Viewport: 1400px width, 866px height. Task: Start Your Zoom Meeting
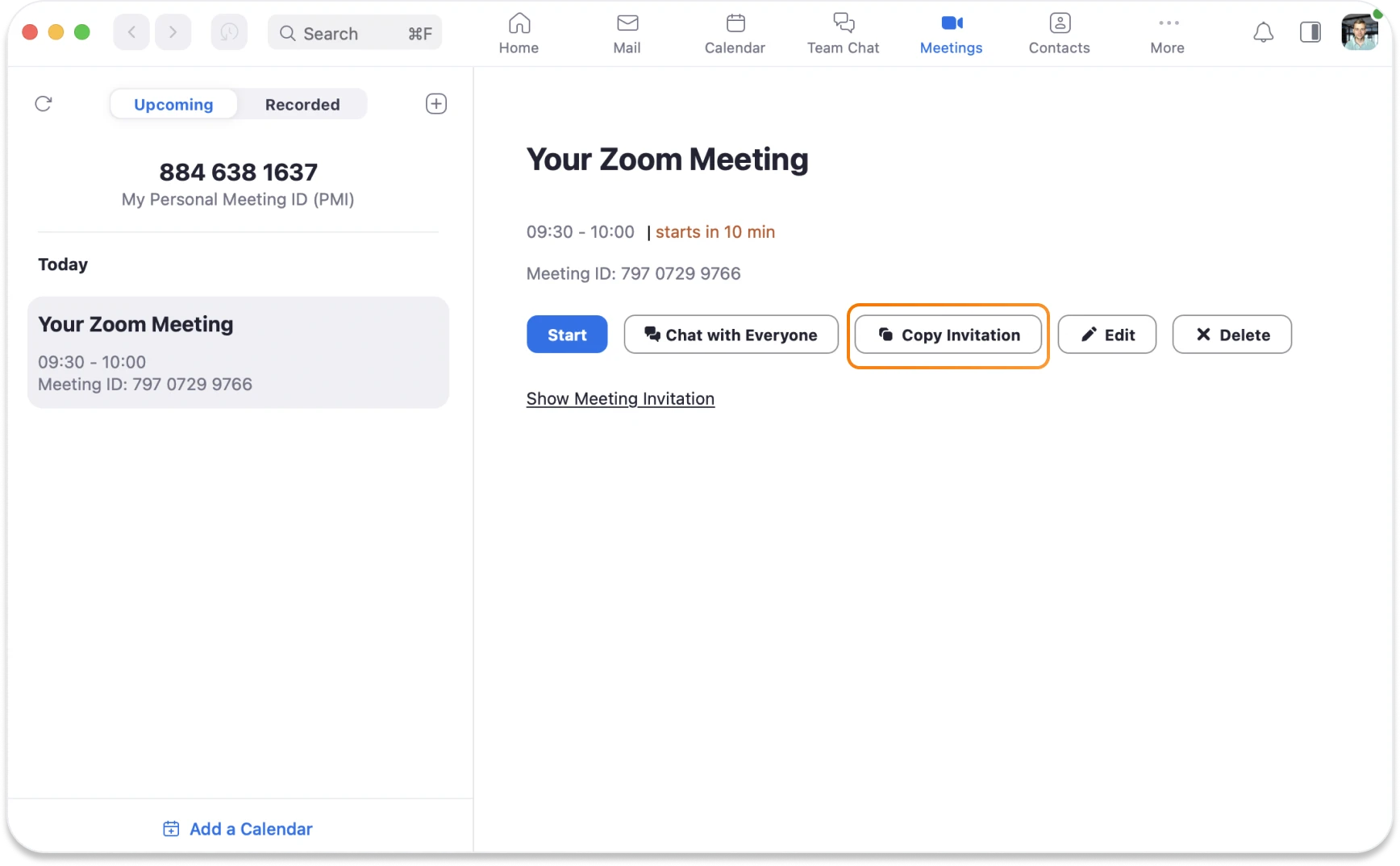pos(566,334)
